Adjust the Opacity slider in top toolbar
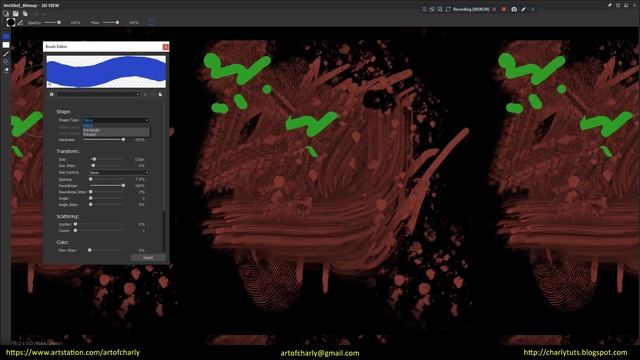Viewport: 640px width, 360px height. [52, 22]
